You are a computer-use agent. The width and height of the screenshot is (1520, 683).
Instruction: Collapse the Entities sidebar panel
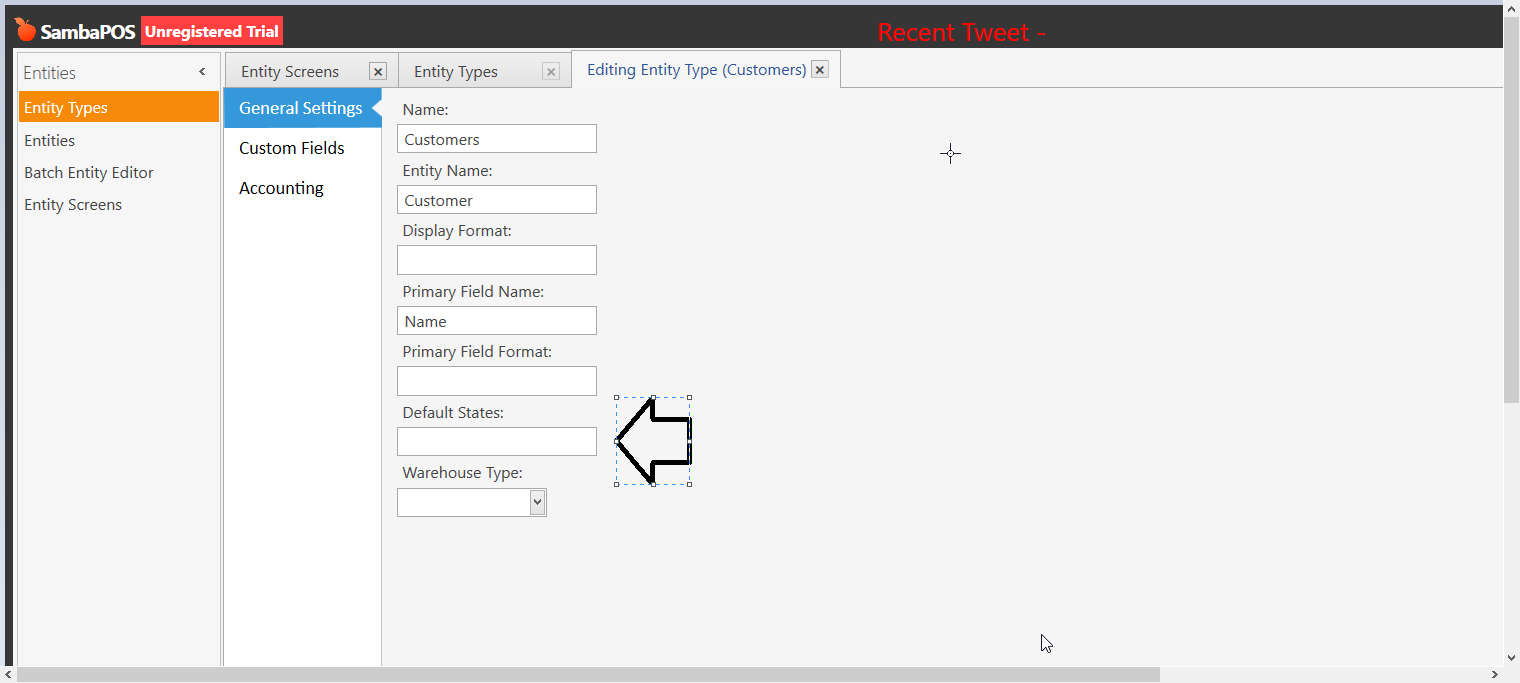[x=202, y=72]
